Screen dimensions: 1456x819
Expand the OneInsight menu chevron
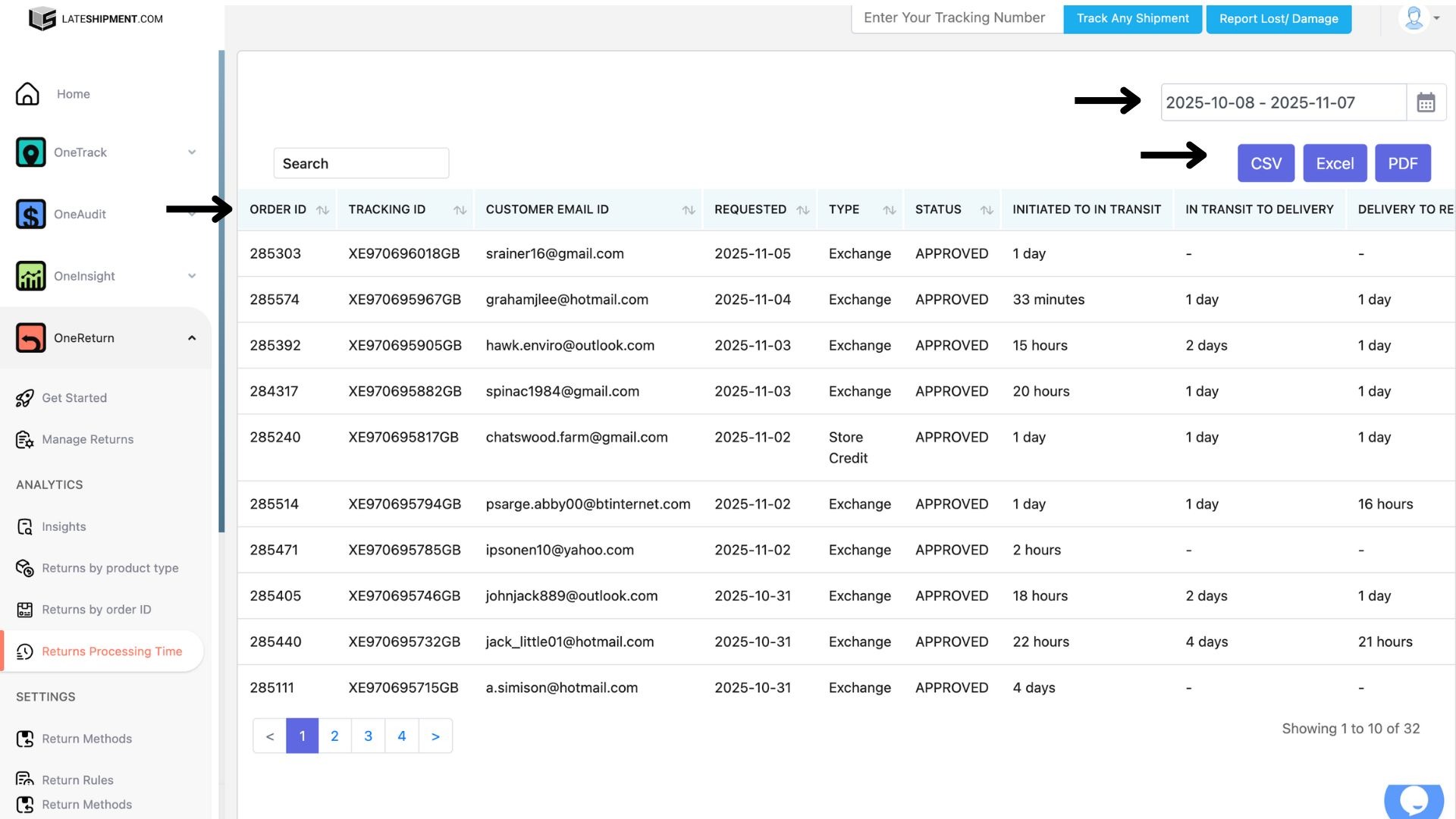tap(192, 276)
